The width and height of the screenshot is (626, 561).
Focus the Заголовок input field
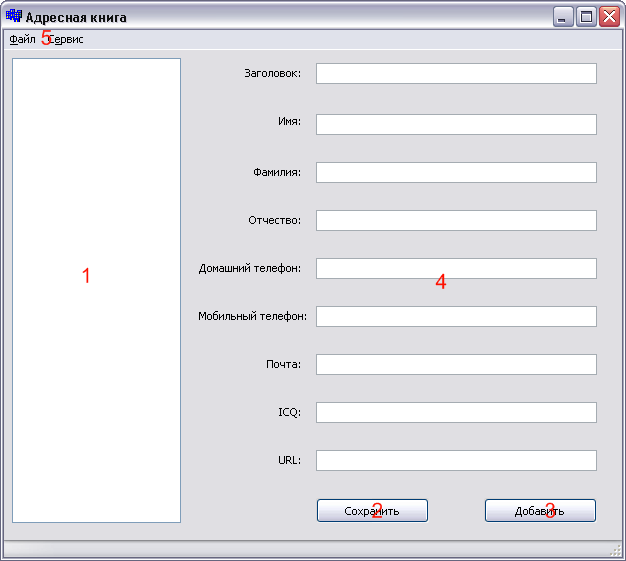(x=456, y=73)
